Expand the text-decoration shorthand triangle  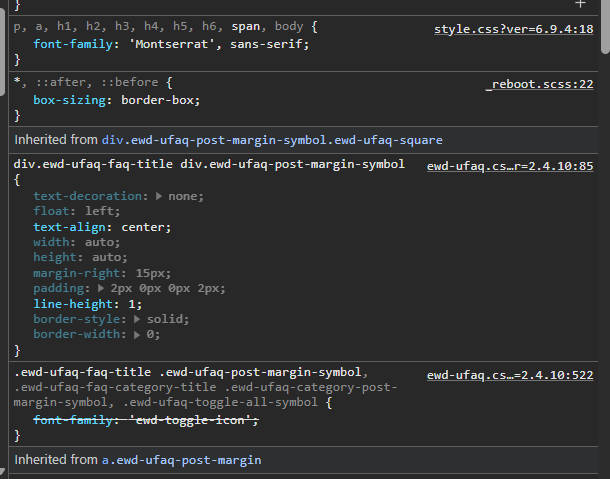[159, 196]
